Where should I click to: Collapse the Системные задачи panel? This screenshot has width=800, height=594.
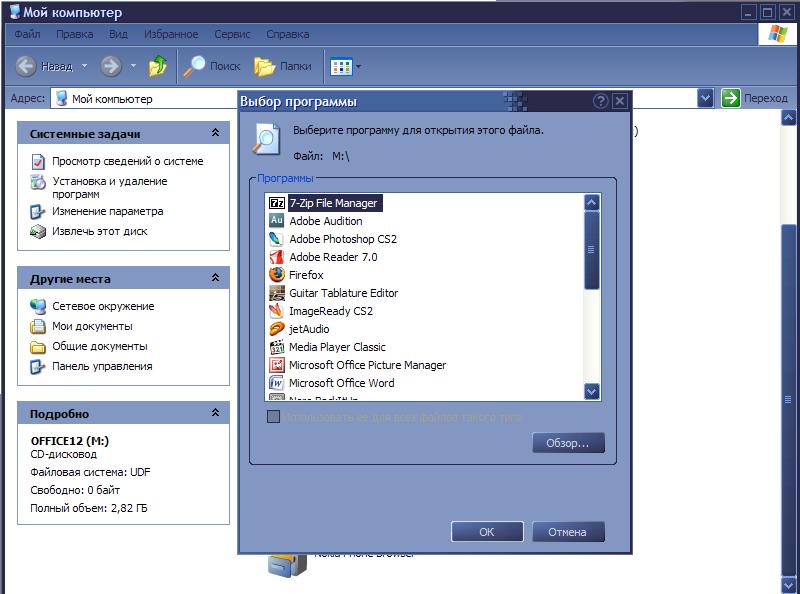pos(215,133)
